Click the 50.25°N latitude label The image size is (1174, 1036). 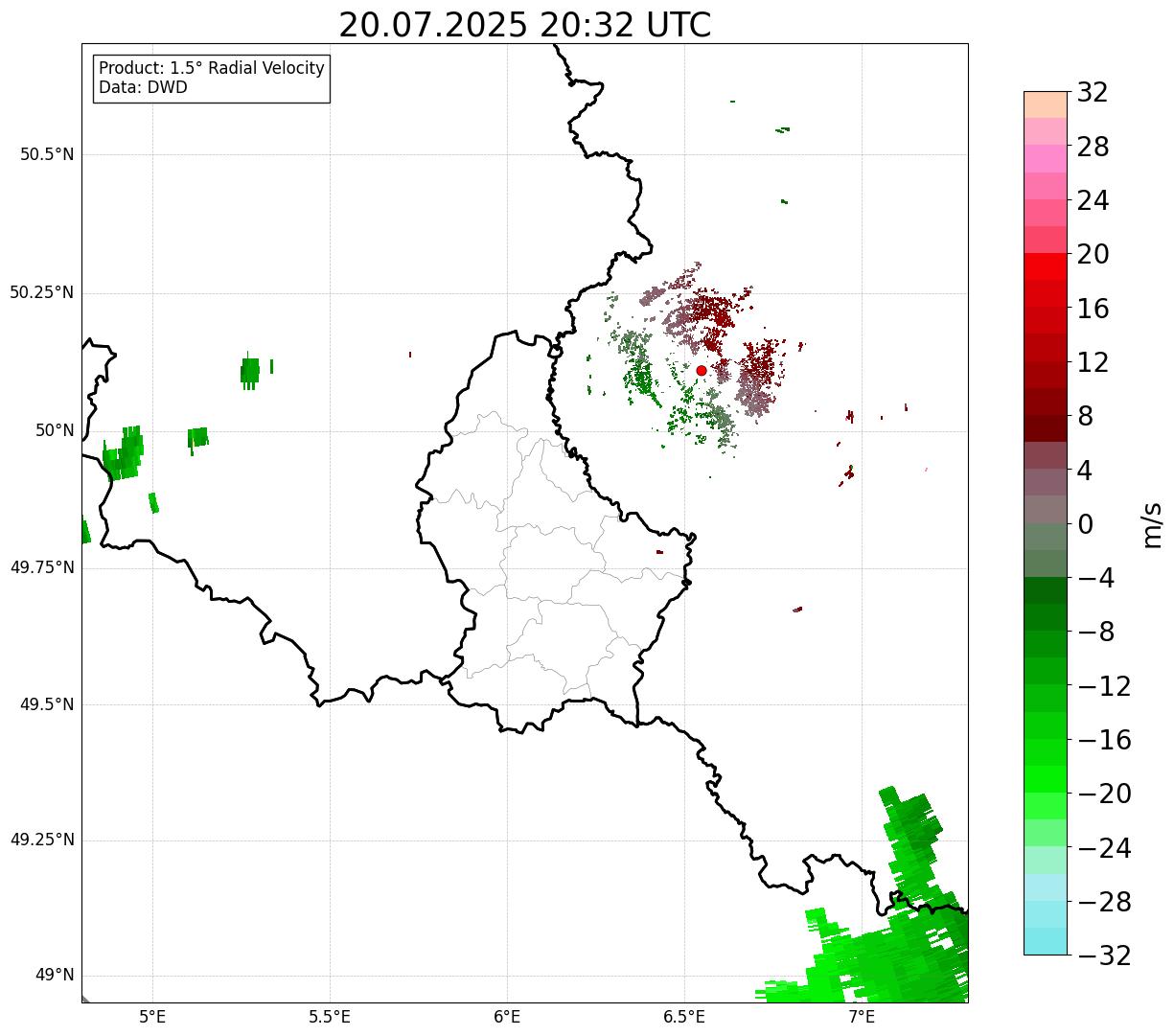pos(42,292)
